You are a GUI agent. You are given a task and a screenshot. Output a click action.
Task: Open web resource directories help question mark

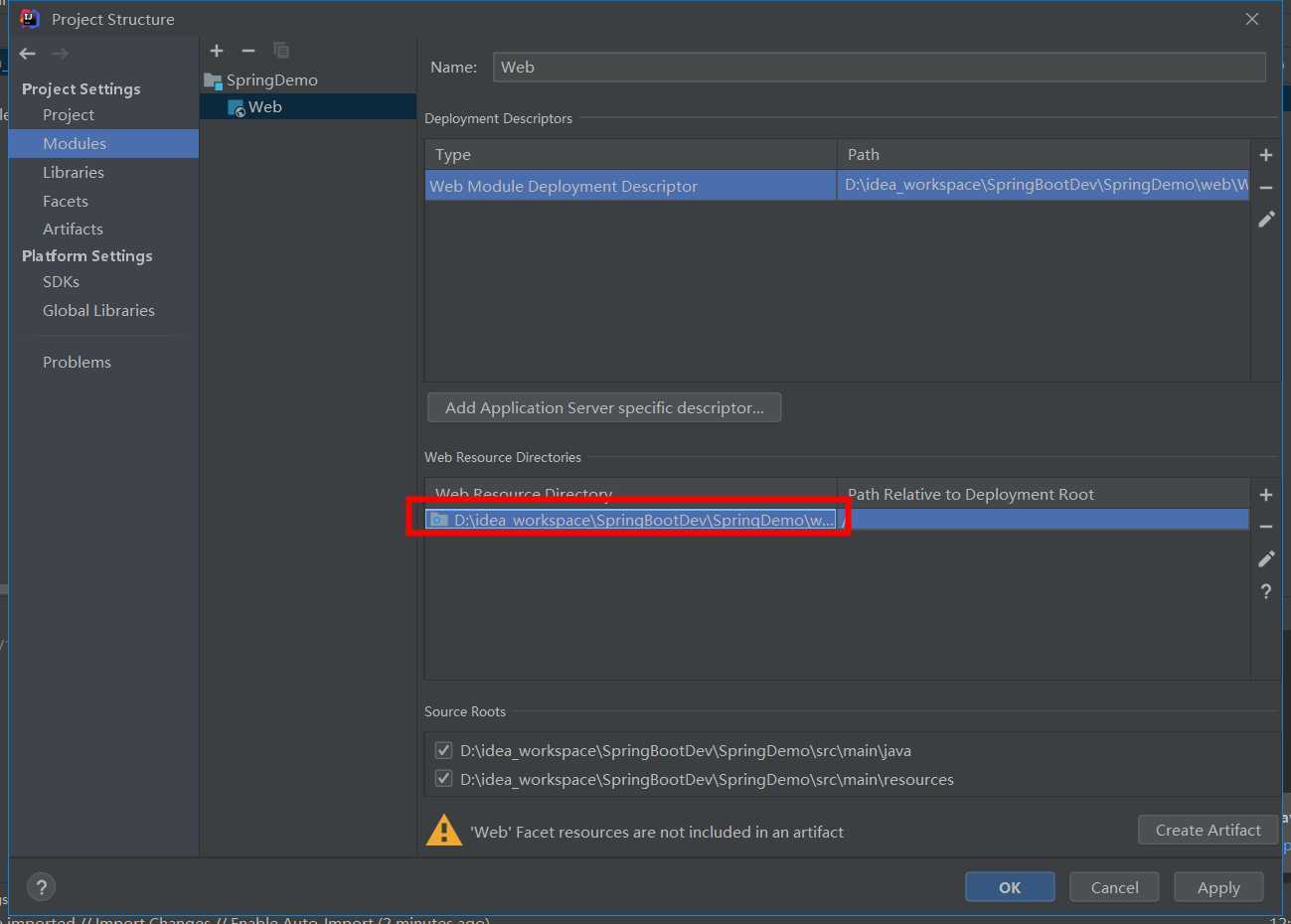click(x=1266, y=591)
